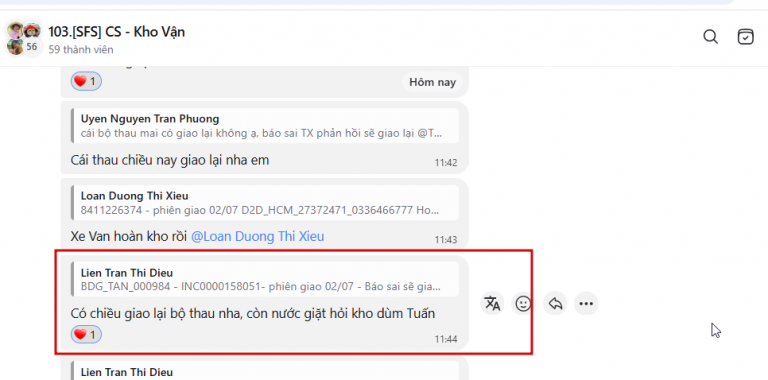Image resolution: width=768 pixels, height=380 pixels.
Task: Open more options for the 11:44 message
Action: (586, 304)
